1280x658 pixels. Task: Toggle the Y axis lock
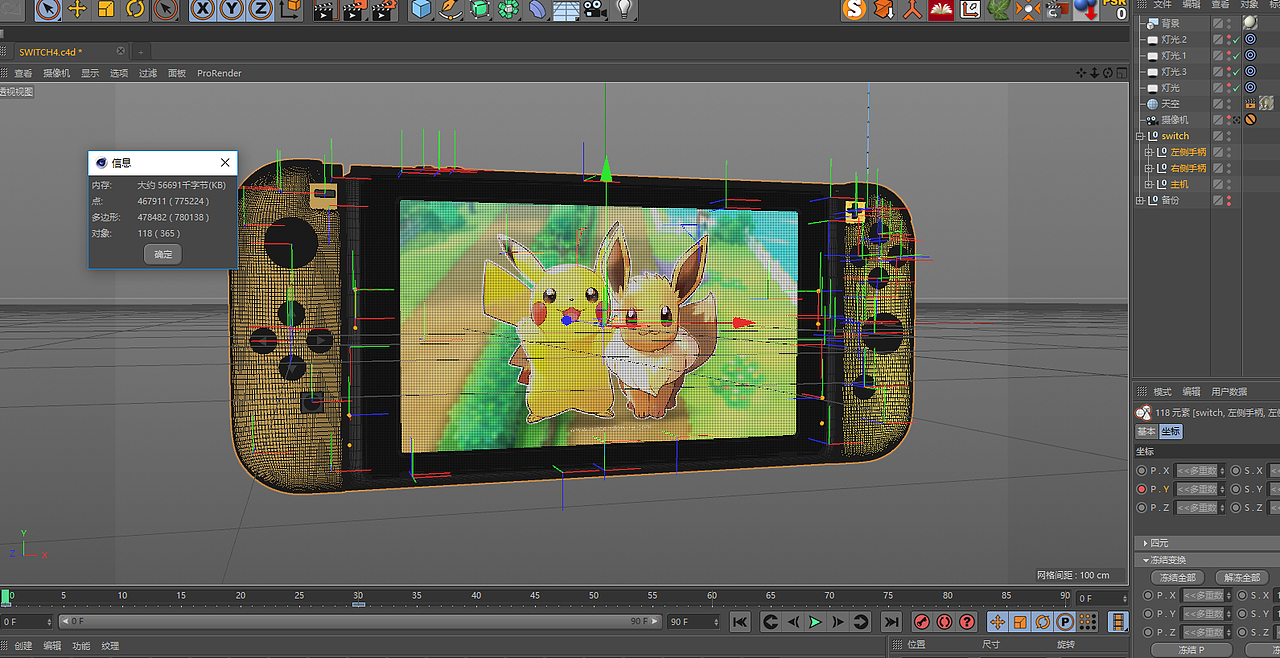click(x=232, y=9)
